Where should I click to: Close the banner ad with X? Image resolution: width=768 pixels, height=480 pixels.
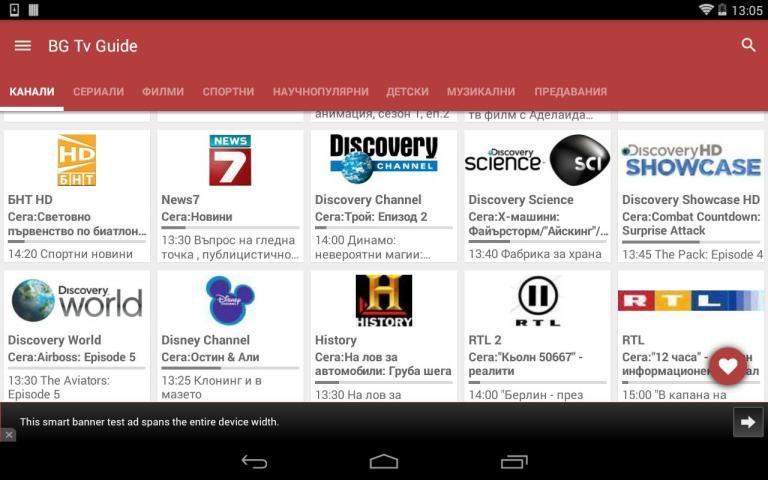(x=8, y=435)
